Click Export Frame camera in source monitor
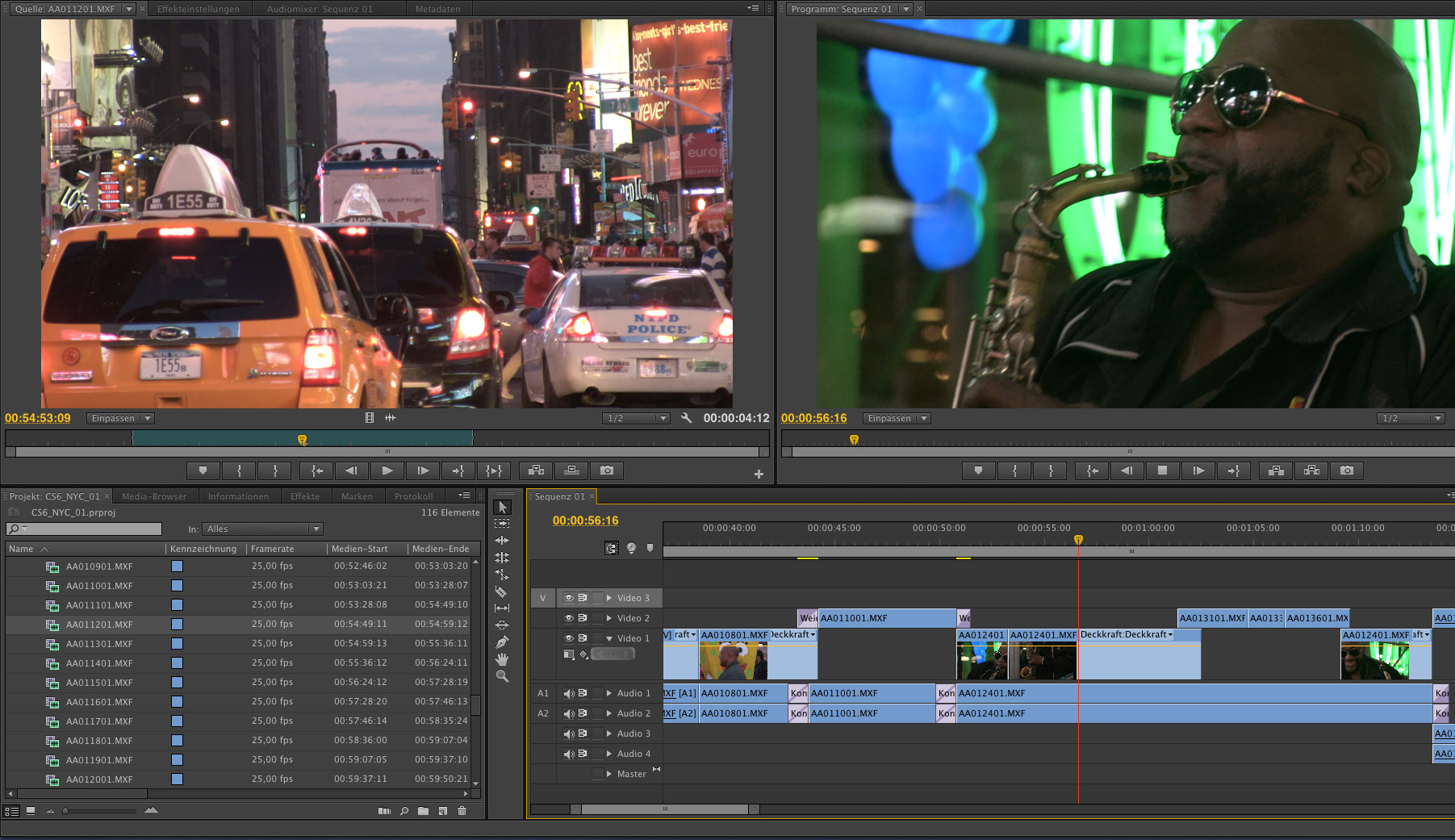The image size is (1455, 840). (607, 470)
